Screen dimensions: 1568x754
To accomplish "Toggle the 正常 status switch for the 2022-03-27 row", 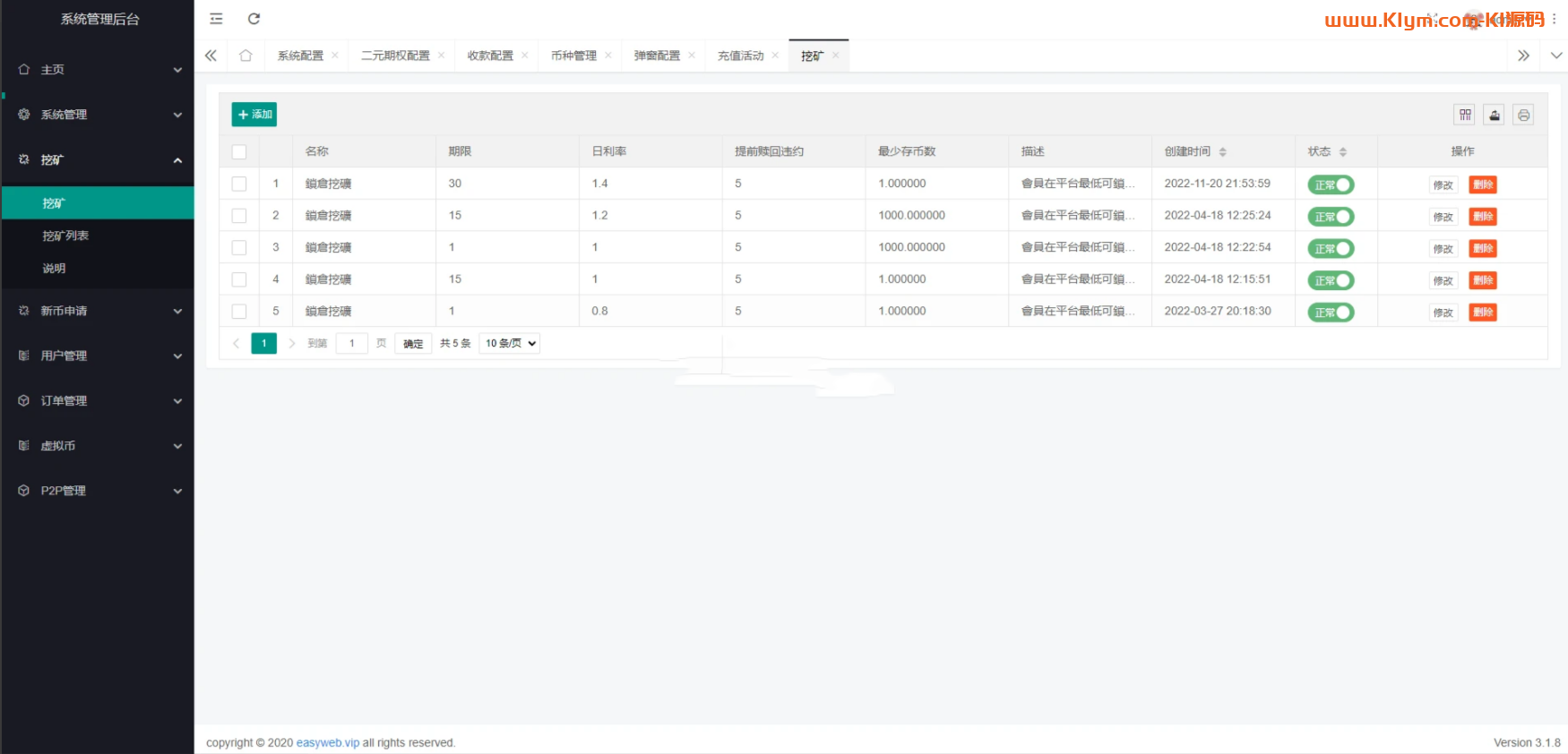I will tap(1331, 313).
